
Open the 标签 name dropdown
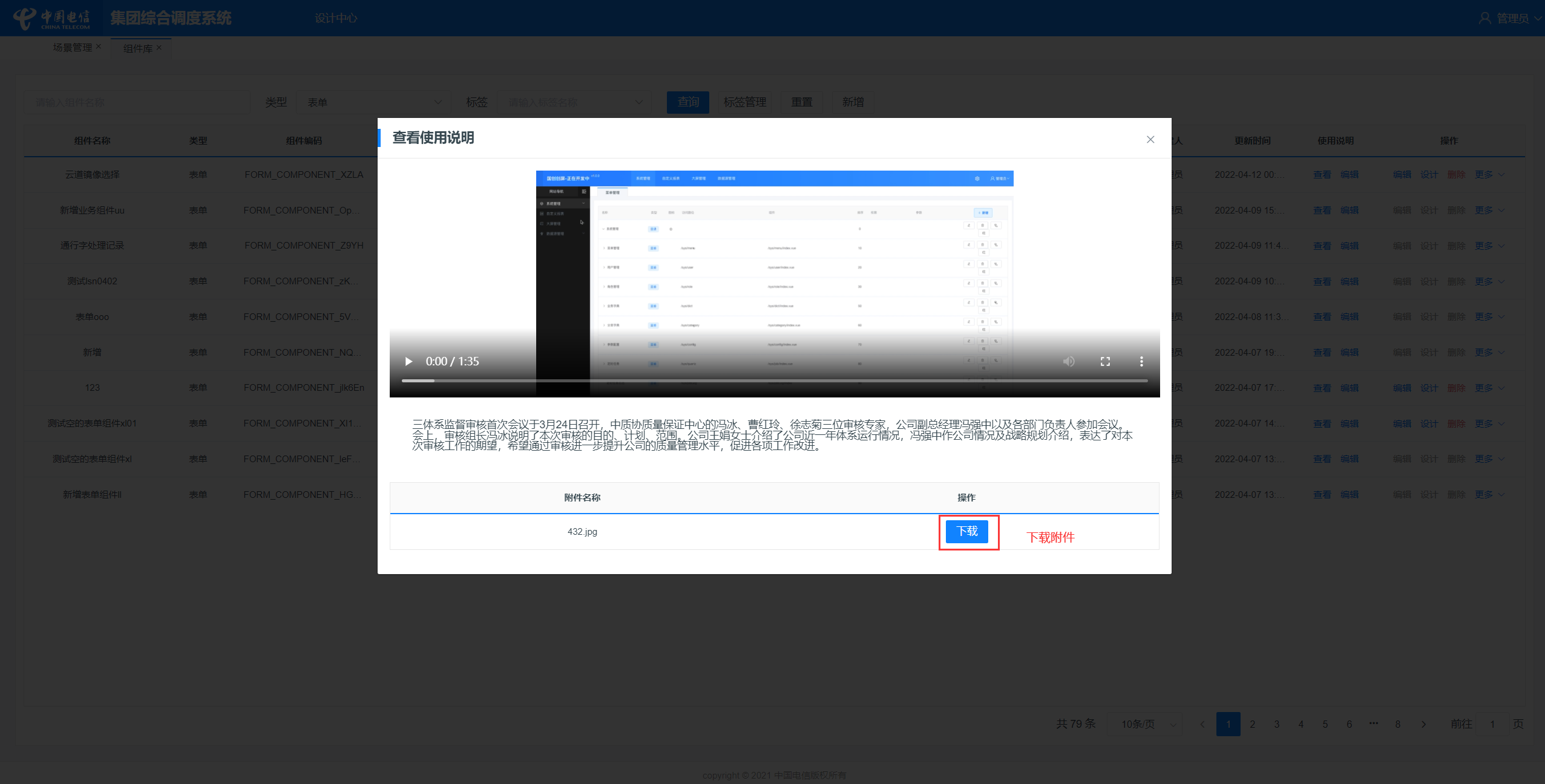click(x=574, y=102)
